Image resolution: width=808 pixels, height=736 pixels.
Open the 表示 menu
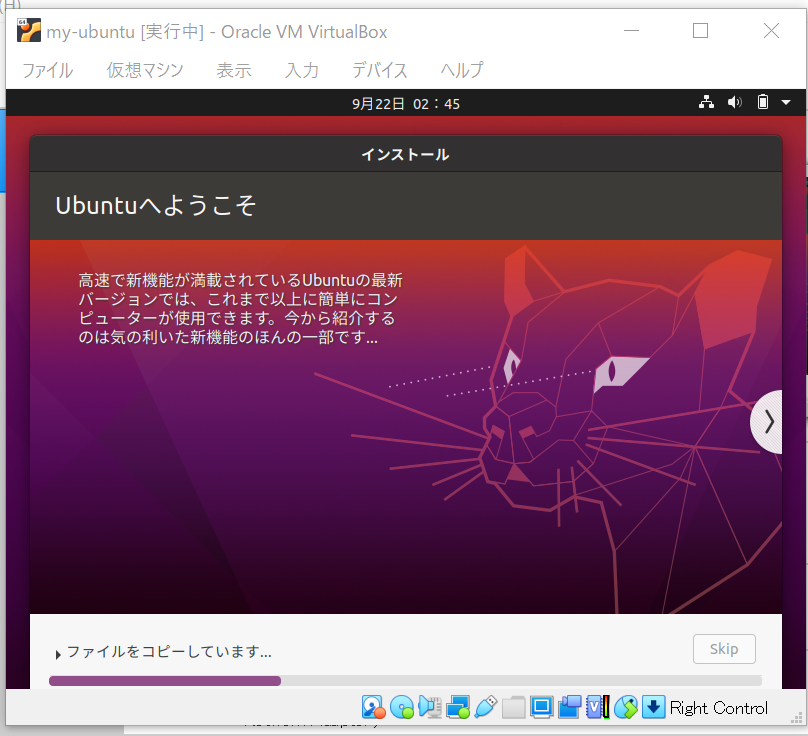234,70
